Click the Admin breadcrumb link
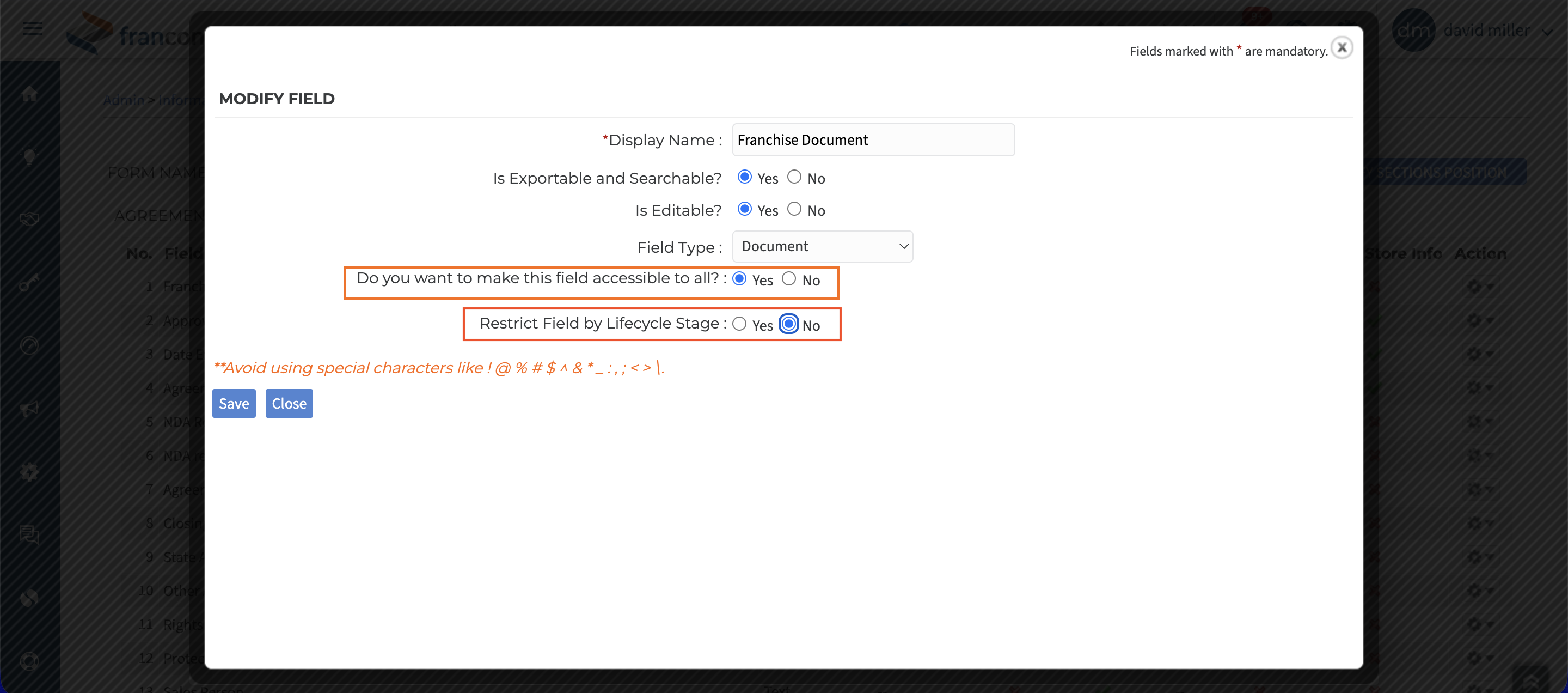This screenshot has height=693, width=1568. (124, 100)
